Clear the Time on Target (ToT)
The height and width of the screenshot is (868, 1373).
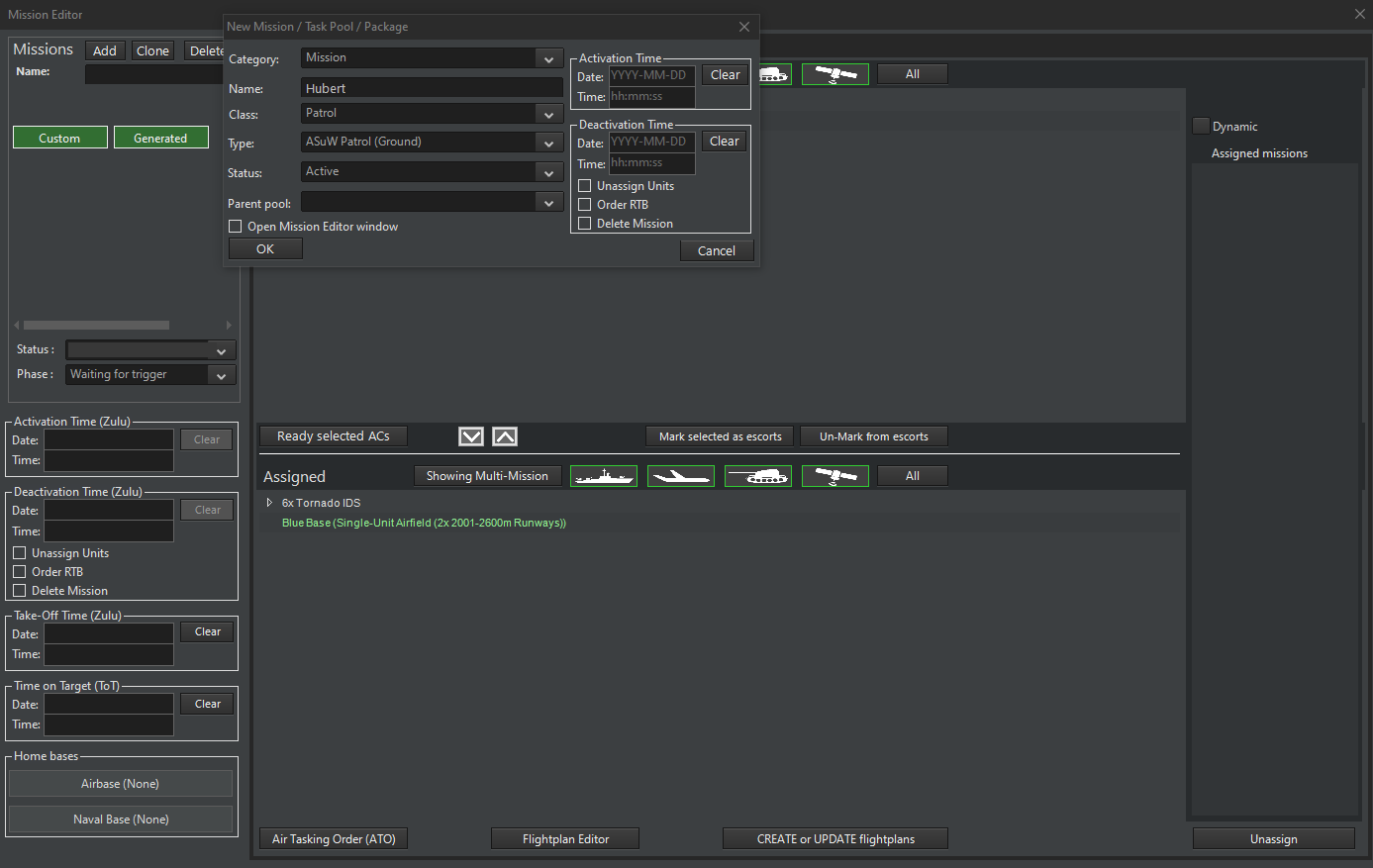207,704
